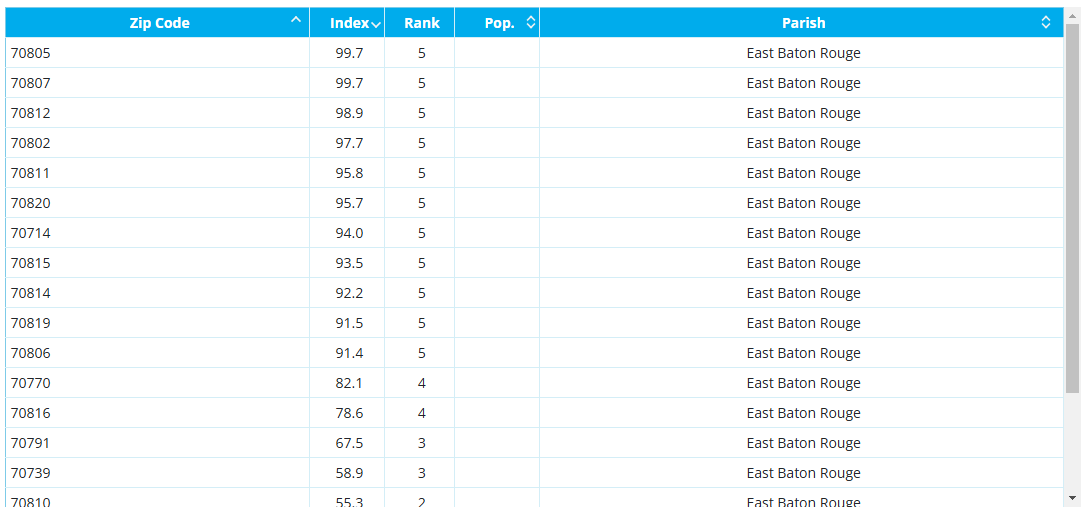Select zip code 70770 row
Viewport: 1087px width, 529px height.
[x=534, y=383]
